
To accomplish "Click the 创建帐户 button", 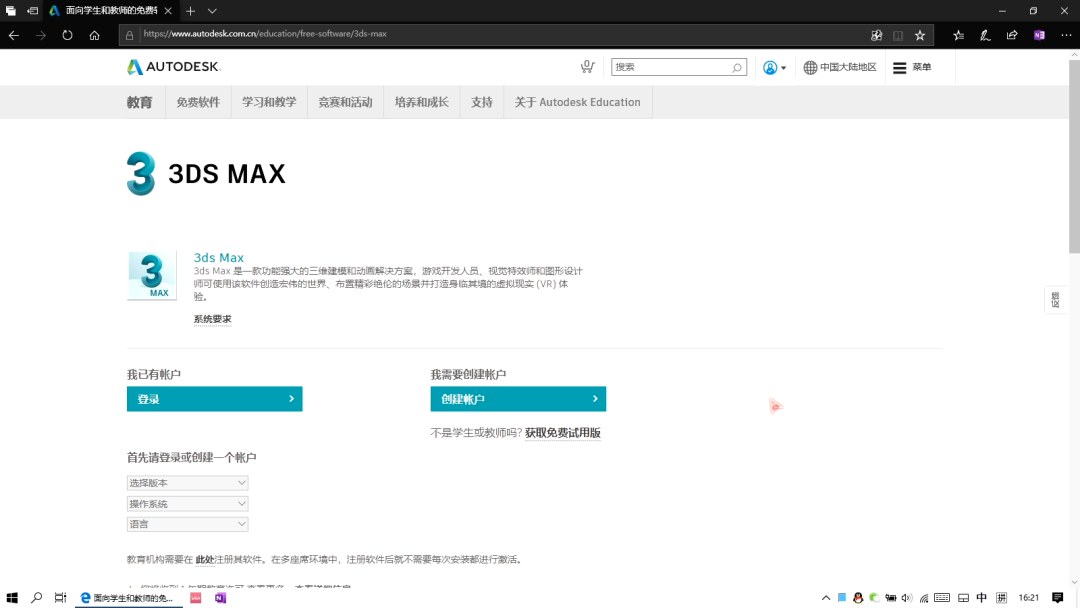I will point(518,399).
